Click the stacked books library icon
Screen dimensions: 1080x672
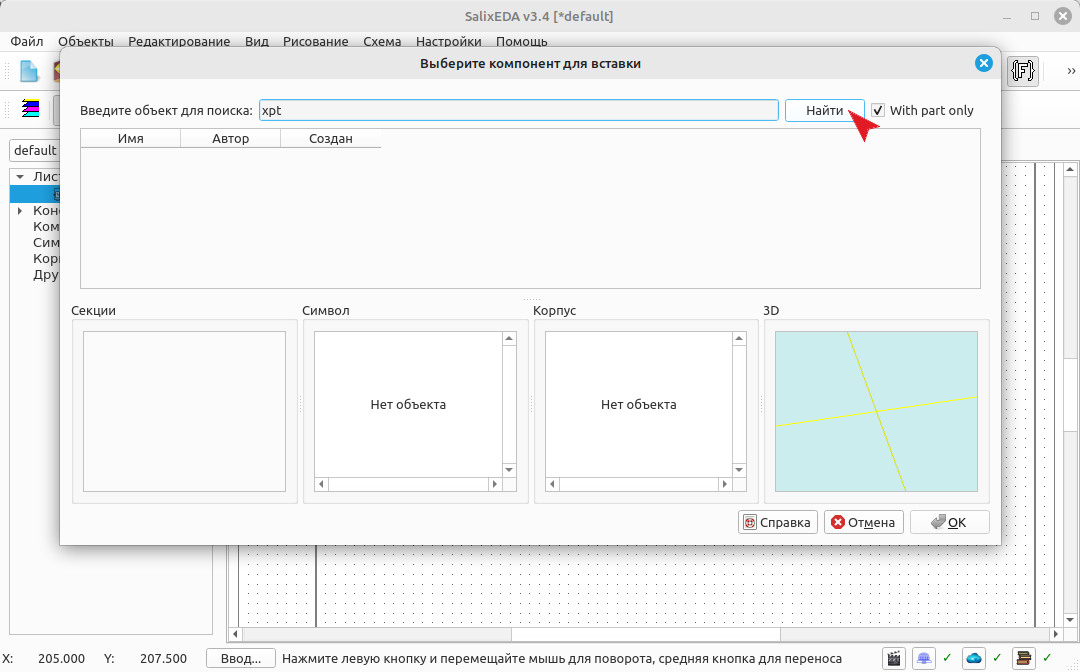coord(1024,658)
